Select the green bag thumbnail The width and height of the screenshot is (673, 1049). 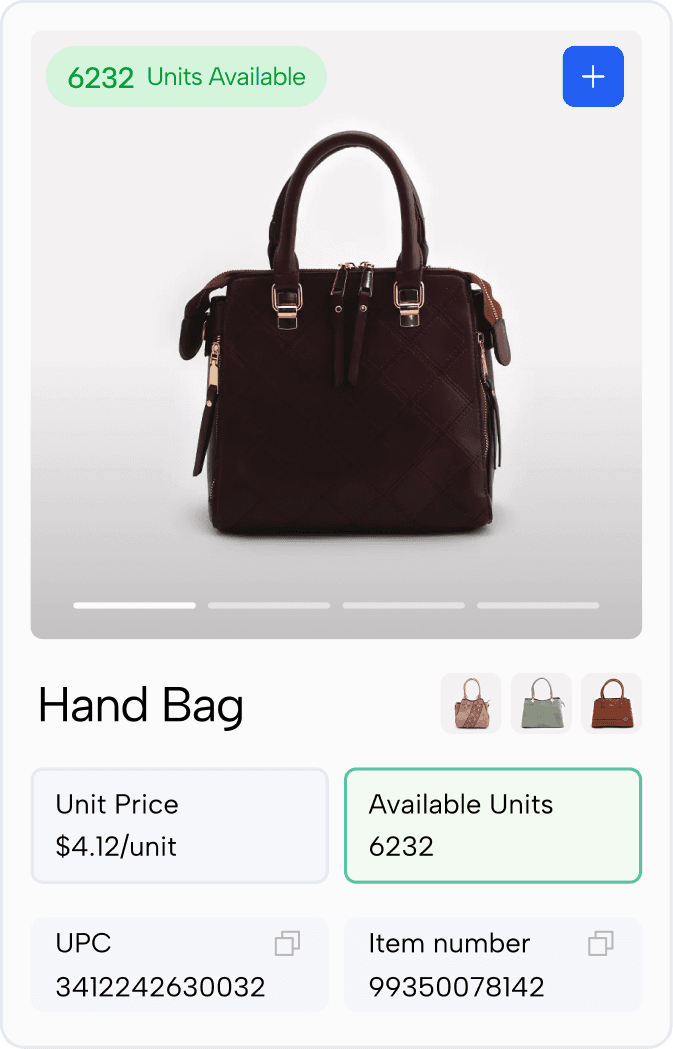[x=541, y=703]
